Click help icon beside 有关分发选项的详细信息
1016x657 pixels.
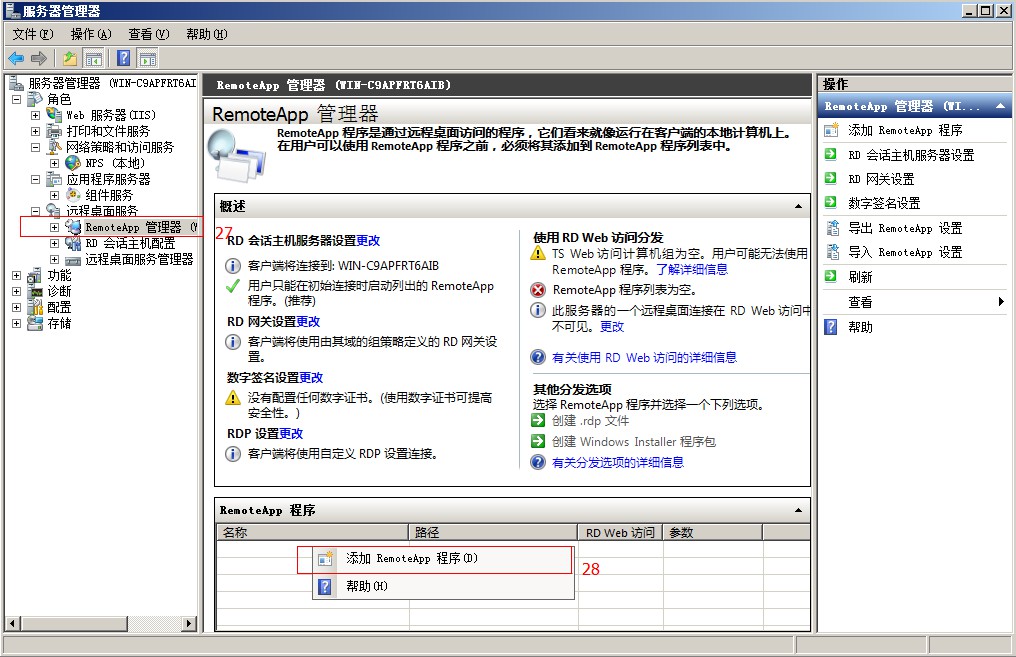(538, 462)
